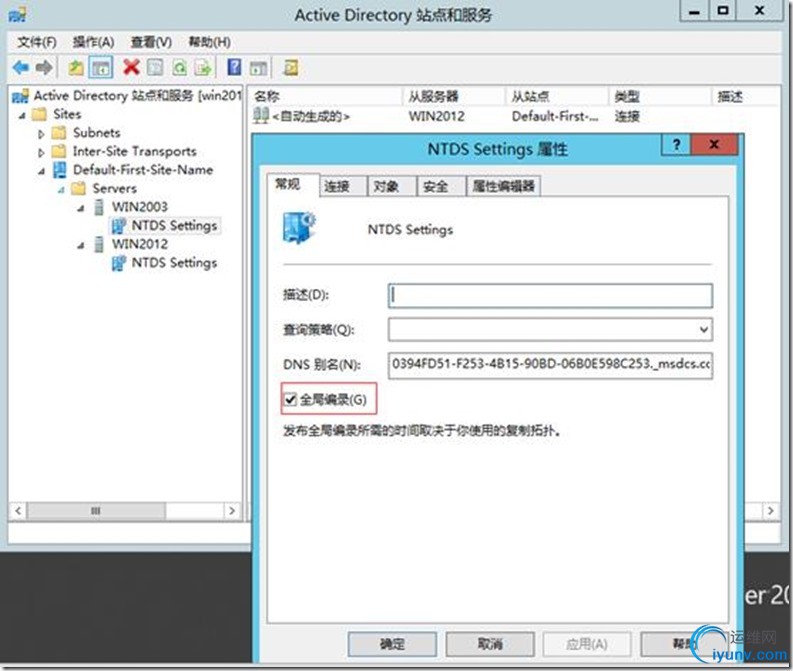The height and width of the screenshot is (671, 793).
Task: Click the left pane scrollbar left arrow
Action: click(18, 511)
